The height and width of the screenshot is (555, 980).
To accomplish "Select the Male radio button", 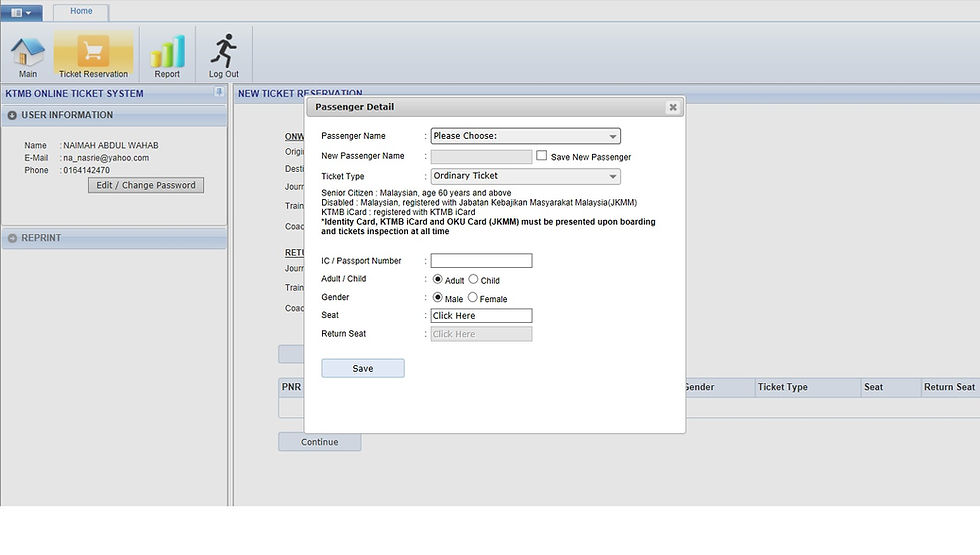I will pos(438,298).
